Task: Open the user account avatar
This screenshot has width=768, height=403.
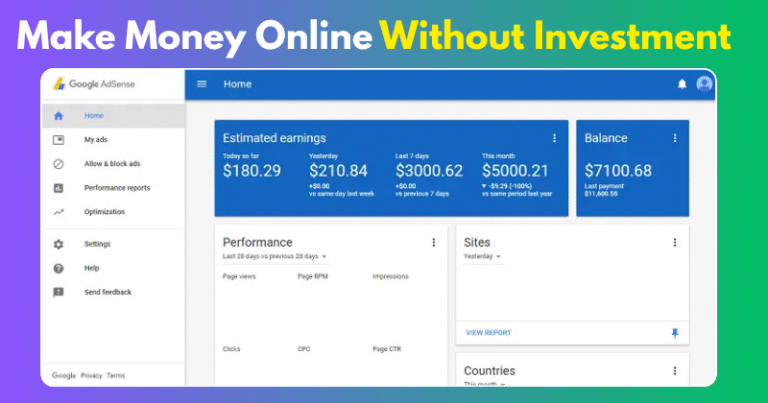Action: click(x=704, y=84)
